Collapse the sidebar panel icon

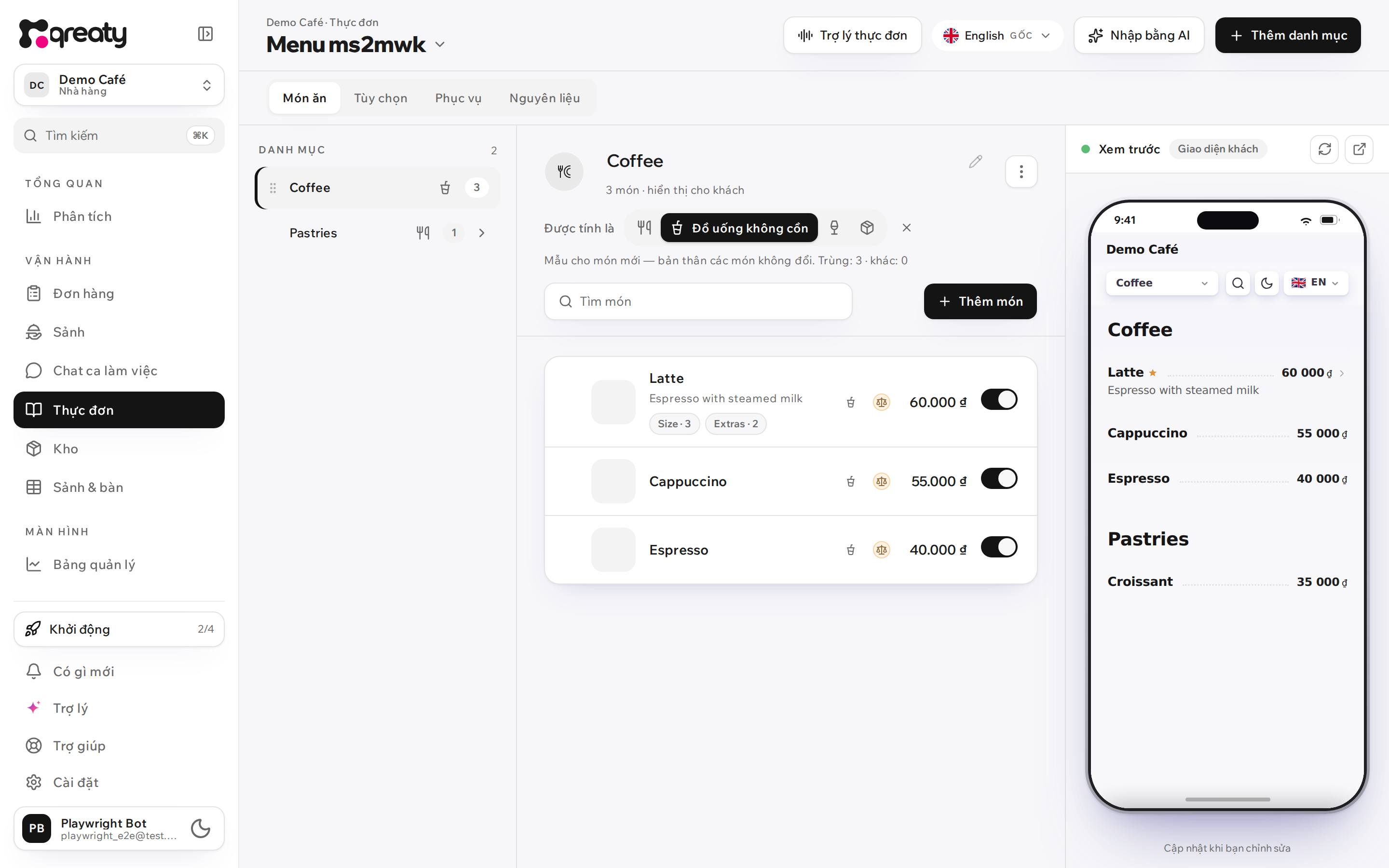205,34
